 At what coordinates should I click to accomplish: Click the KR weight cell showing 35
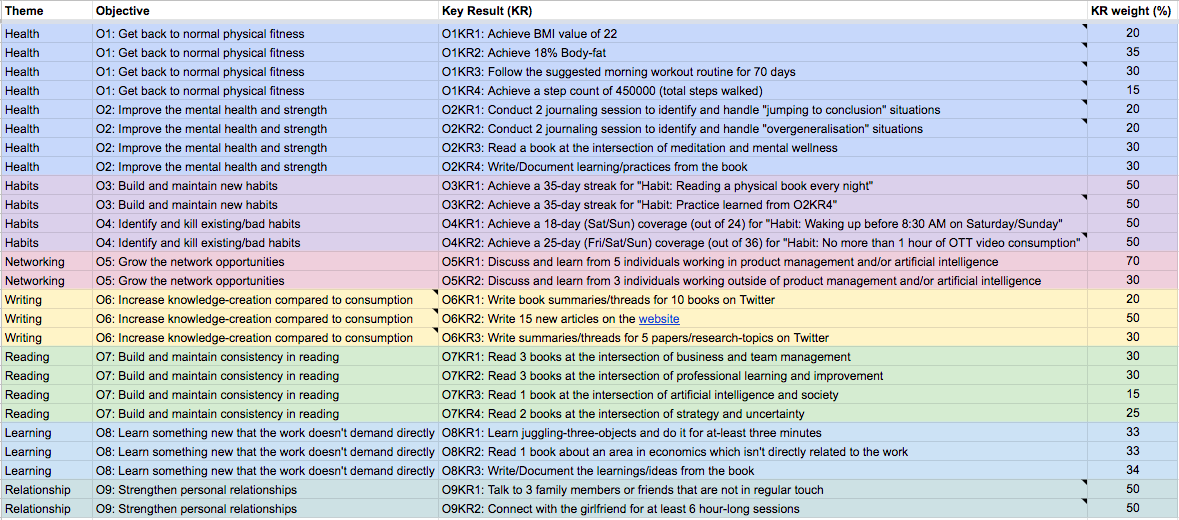point(1132,53)
